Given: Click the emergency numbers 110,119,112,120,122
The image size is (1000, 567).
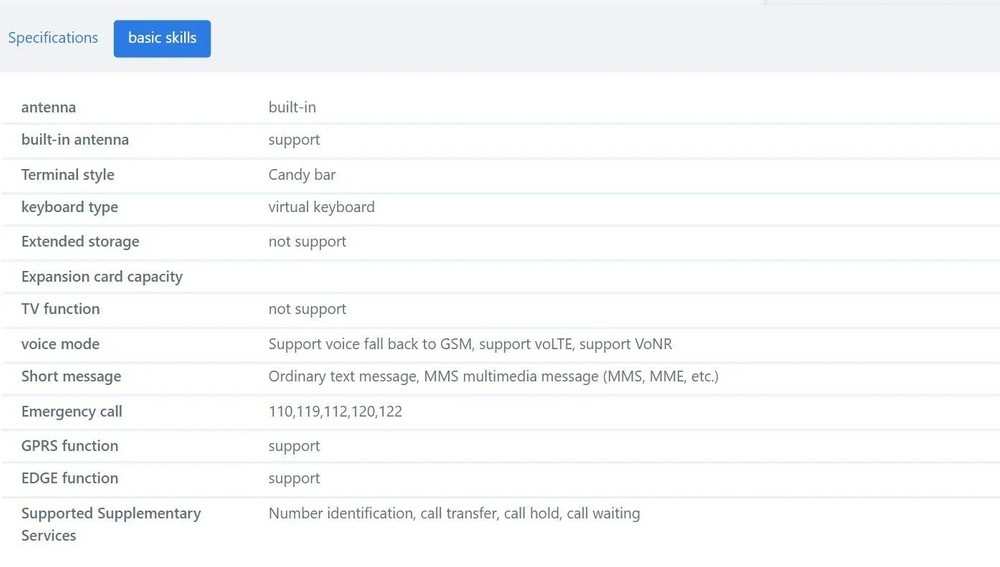Looking at the screenshot, I should coord(335,412).
